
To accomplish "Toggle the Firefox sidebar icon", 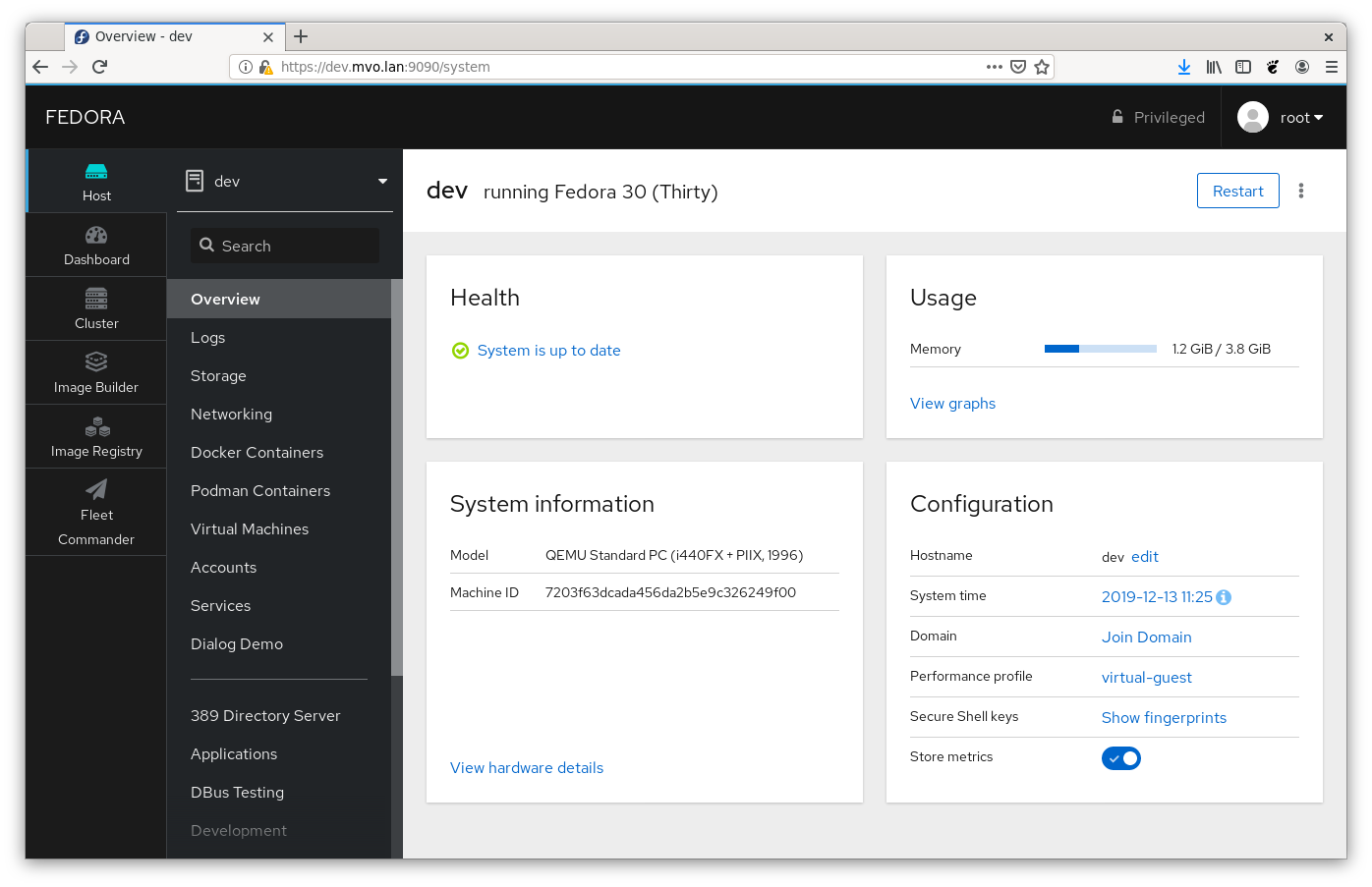I will 1243,67.
